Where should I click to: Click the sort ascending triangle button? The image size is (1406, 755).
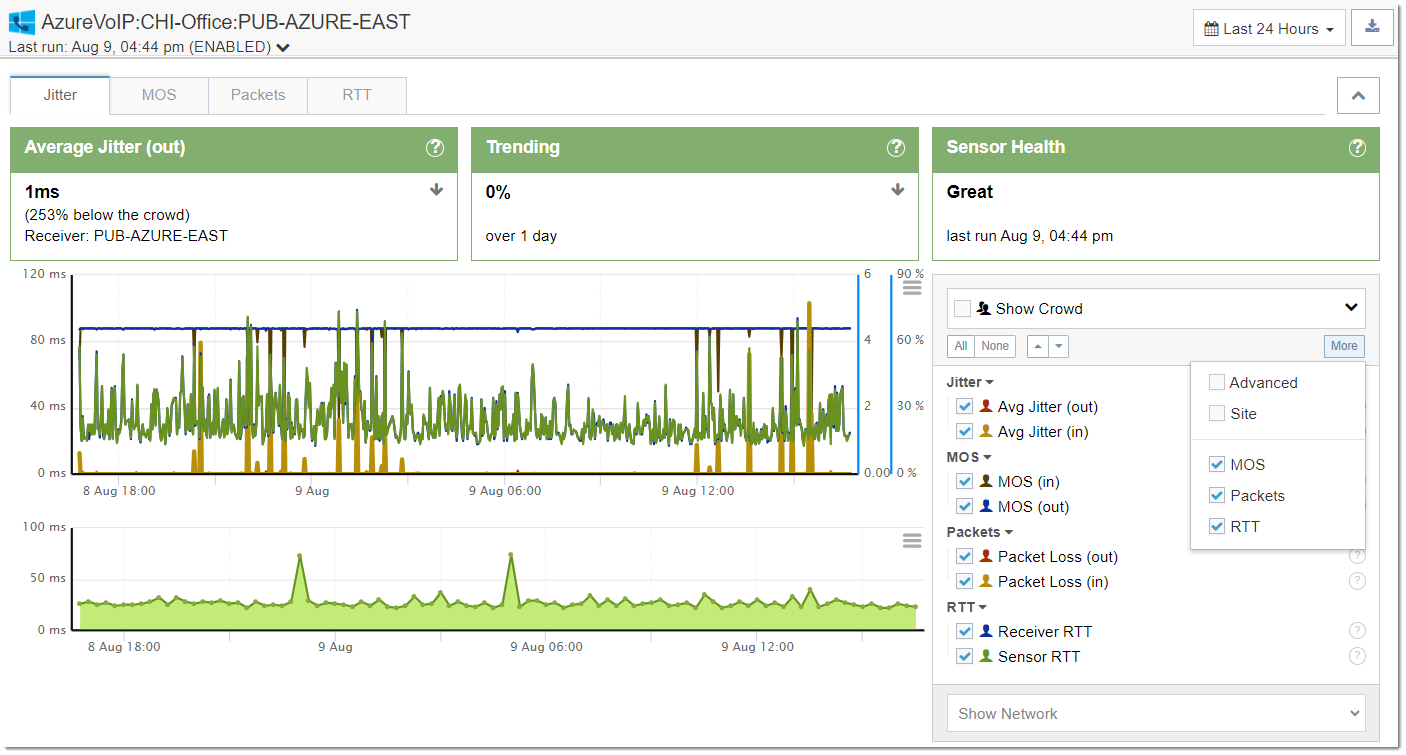point(1038,346)
